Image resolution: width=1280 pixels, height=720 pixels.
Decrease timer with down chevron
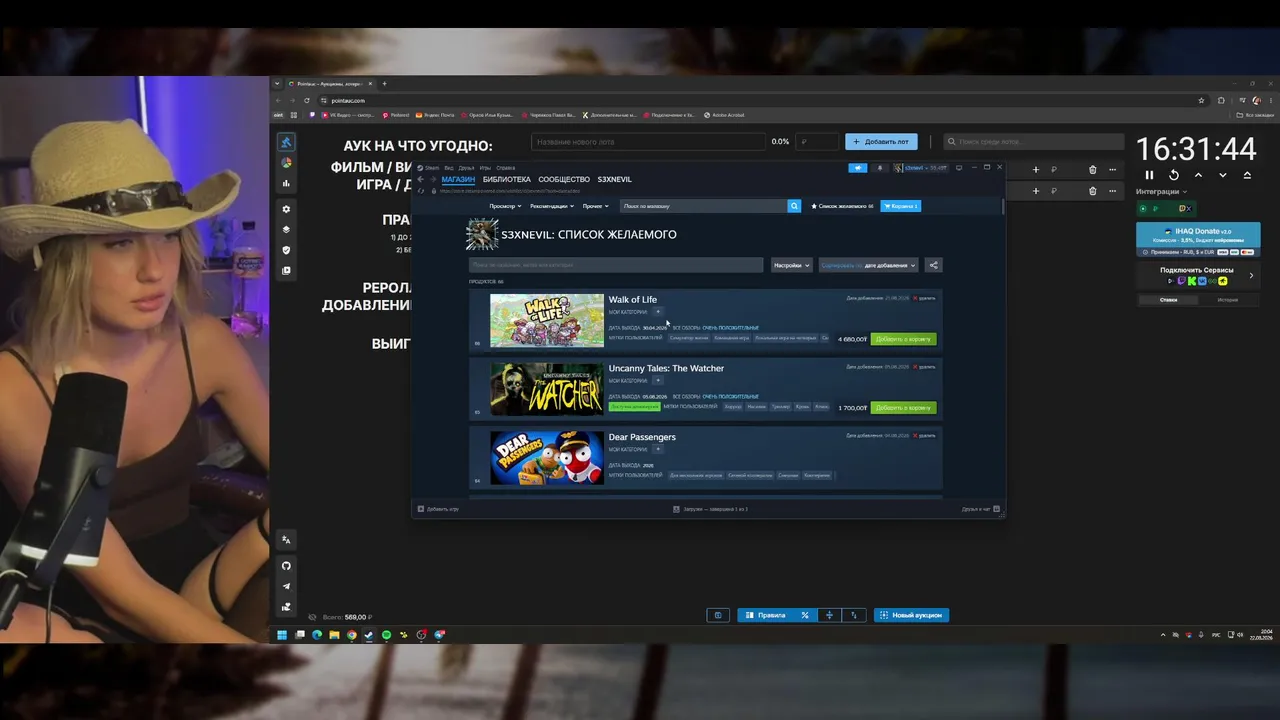pyautogui.click(x=1222, y=175)
